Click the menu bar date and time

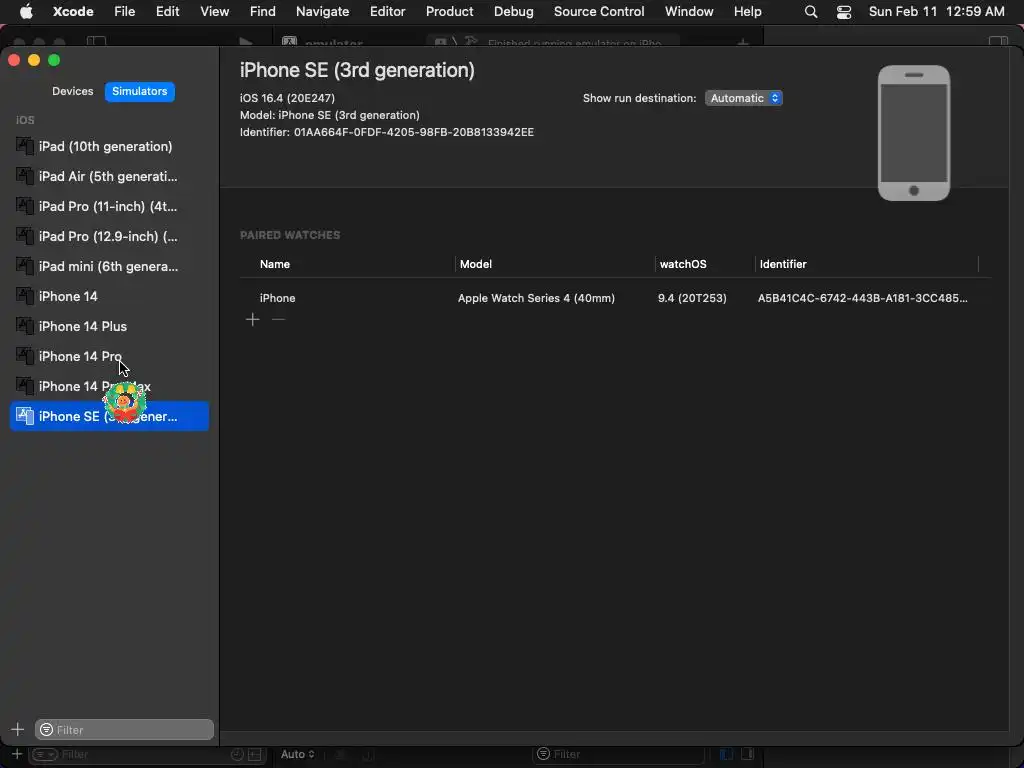(936, 11)
